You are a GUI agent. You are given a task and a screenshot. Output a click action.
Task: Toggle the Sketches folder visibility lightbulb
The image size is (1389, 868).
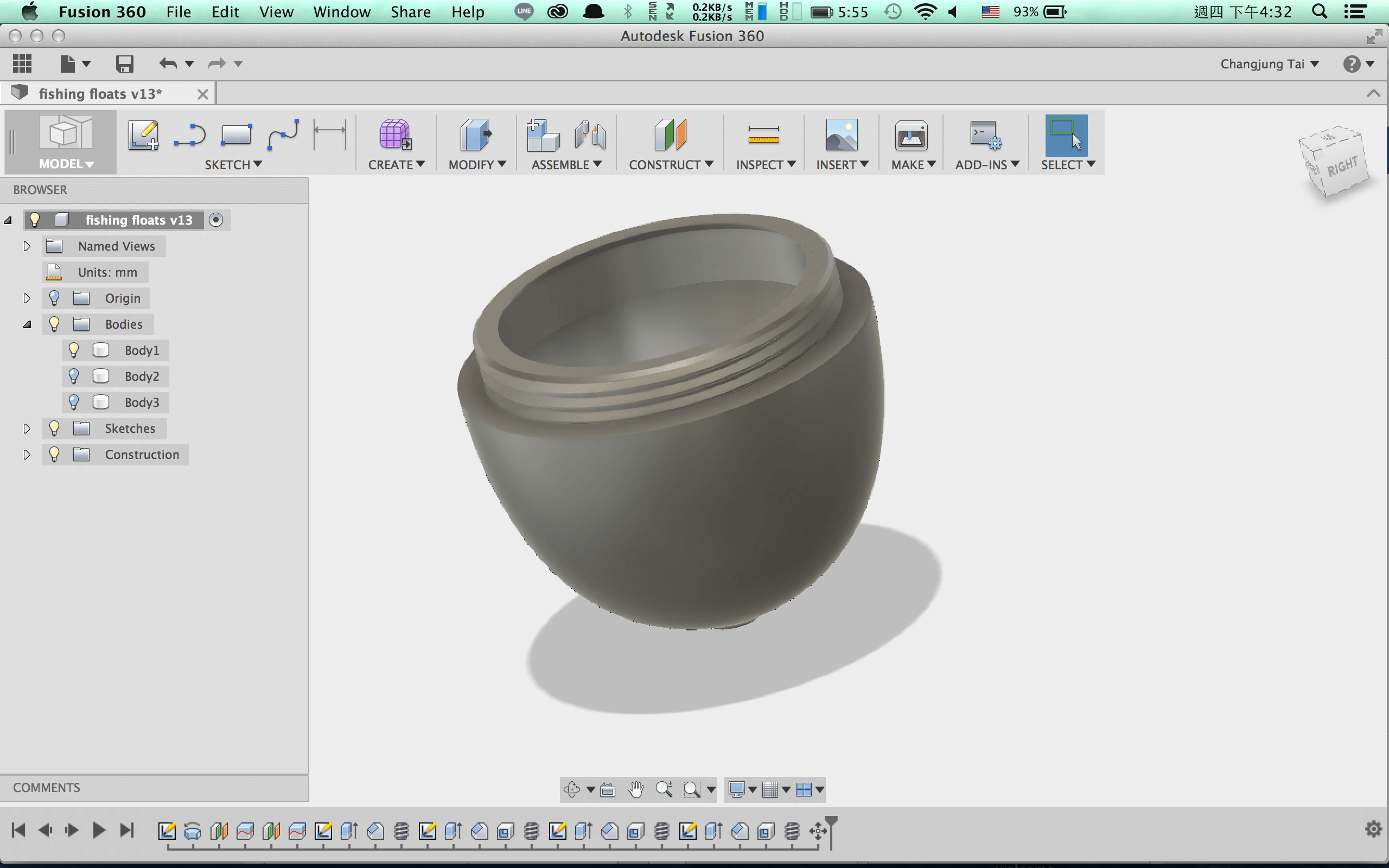(54, 428)
